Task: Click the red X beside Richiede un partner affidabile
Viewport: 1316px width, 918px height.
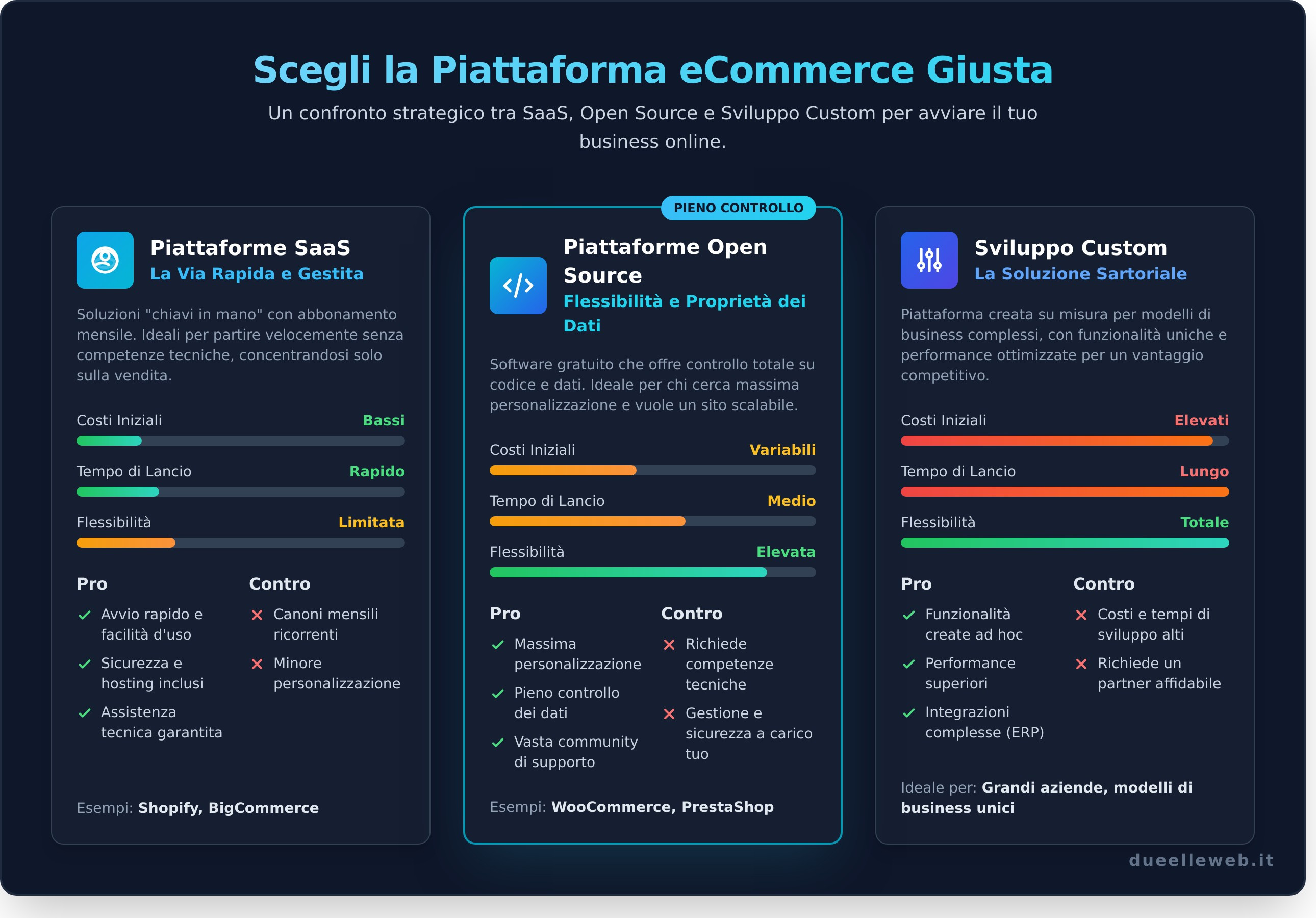Action: tap(1083, 664)
